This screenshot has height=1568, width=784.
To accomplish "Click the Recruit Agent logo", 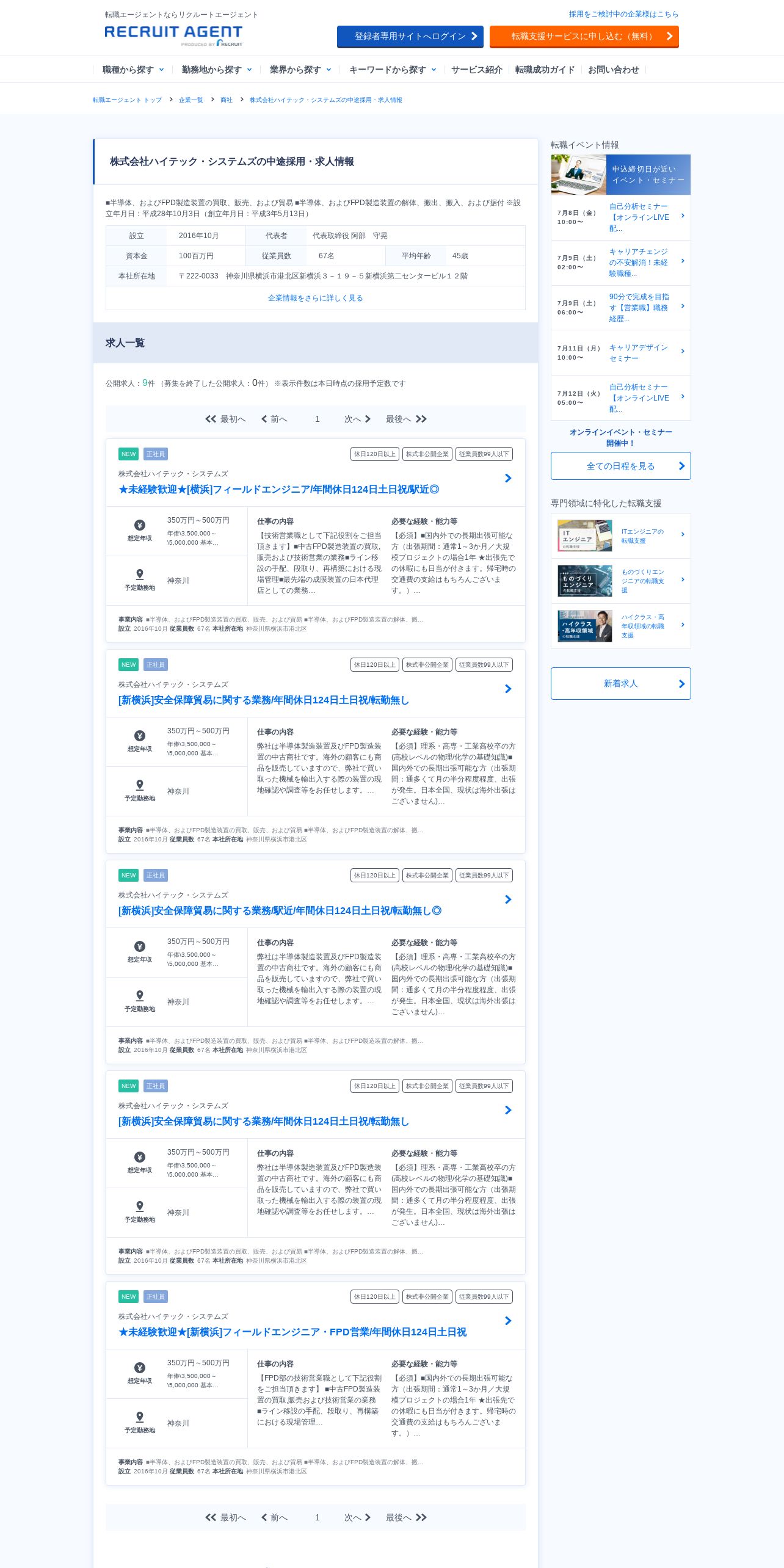I will coord(173,35).
